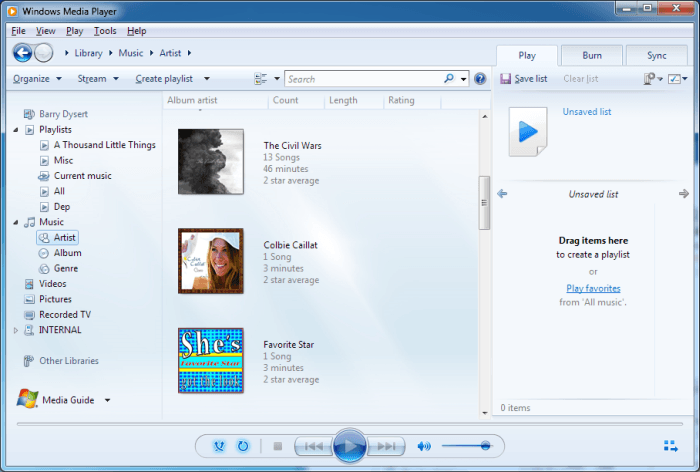Click Save list button
This screenshot has width=700, height=472.
coord(524,79)
